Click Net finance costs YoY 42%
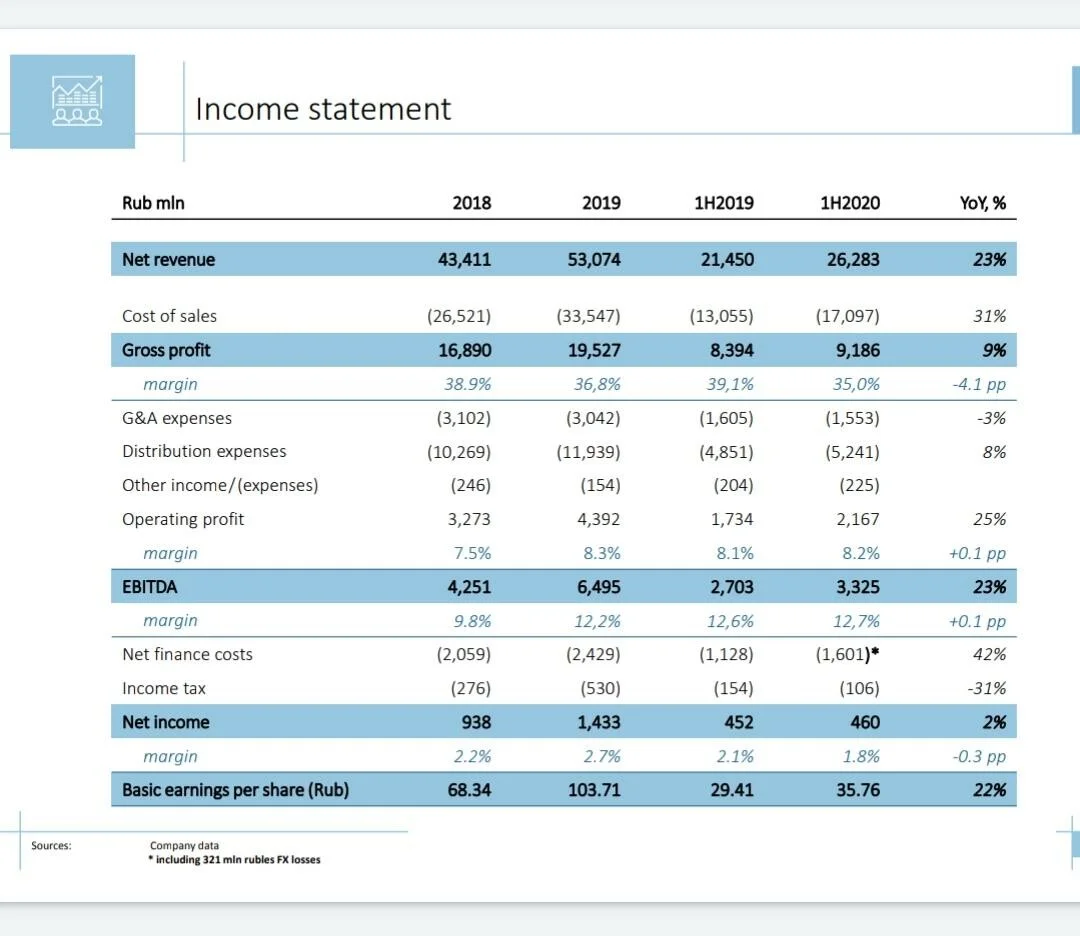 click(990, 654)
